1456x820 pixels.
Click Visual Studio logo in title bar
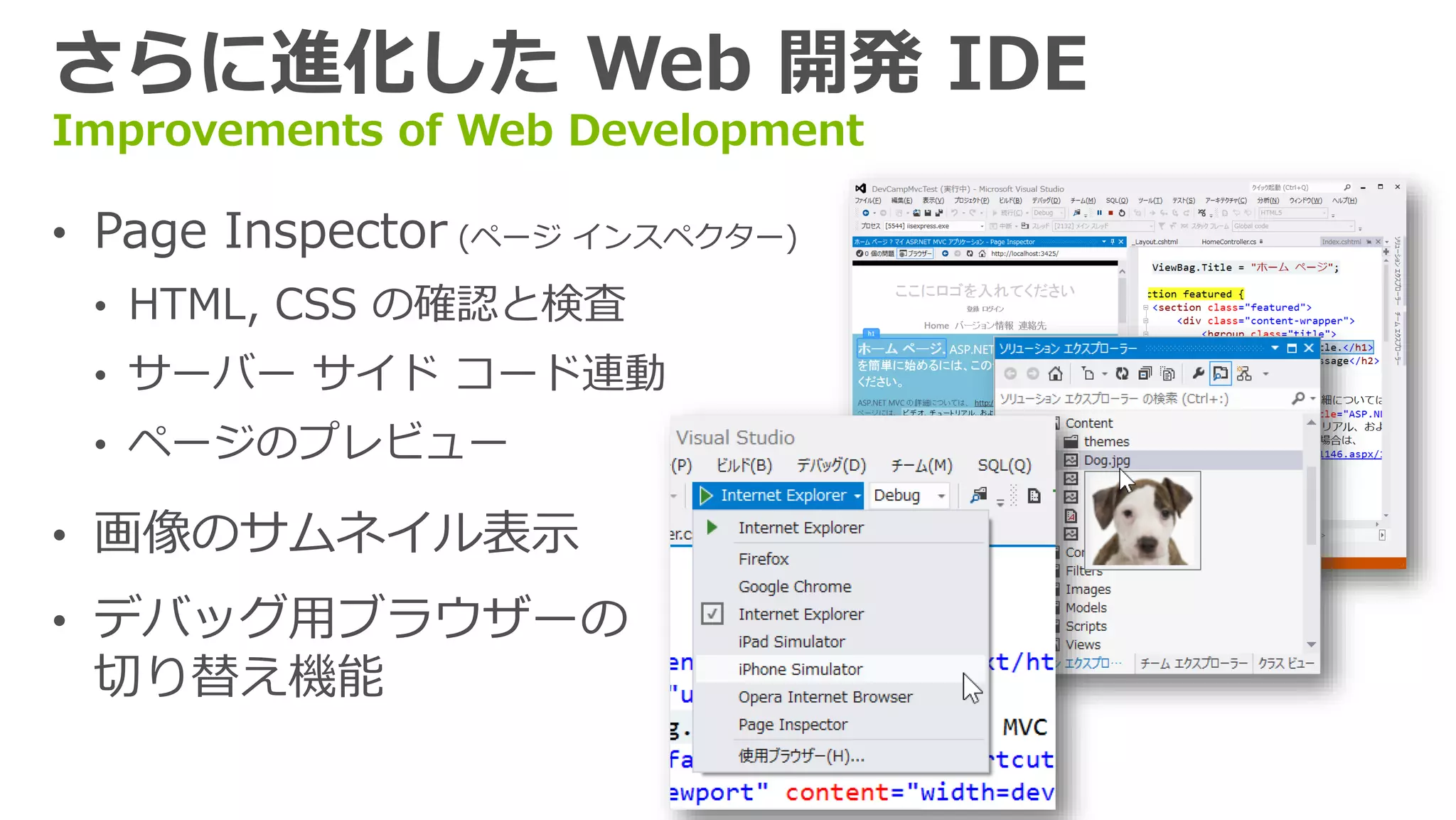[x=860, y=188]
